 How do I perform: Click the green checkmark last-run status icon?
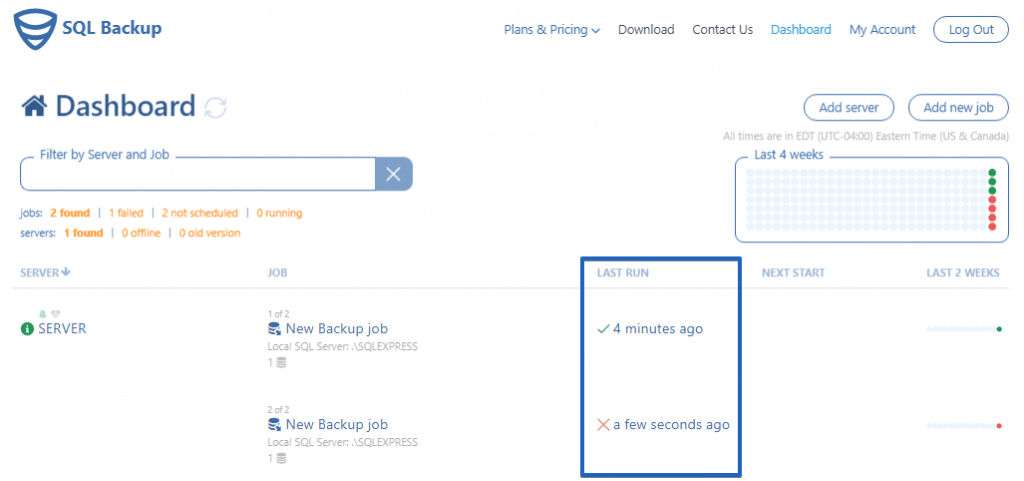(x=602, y=329)
